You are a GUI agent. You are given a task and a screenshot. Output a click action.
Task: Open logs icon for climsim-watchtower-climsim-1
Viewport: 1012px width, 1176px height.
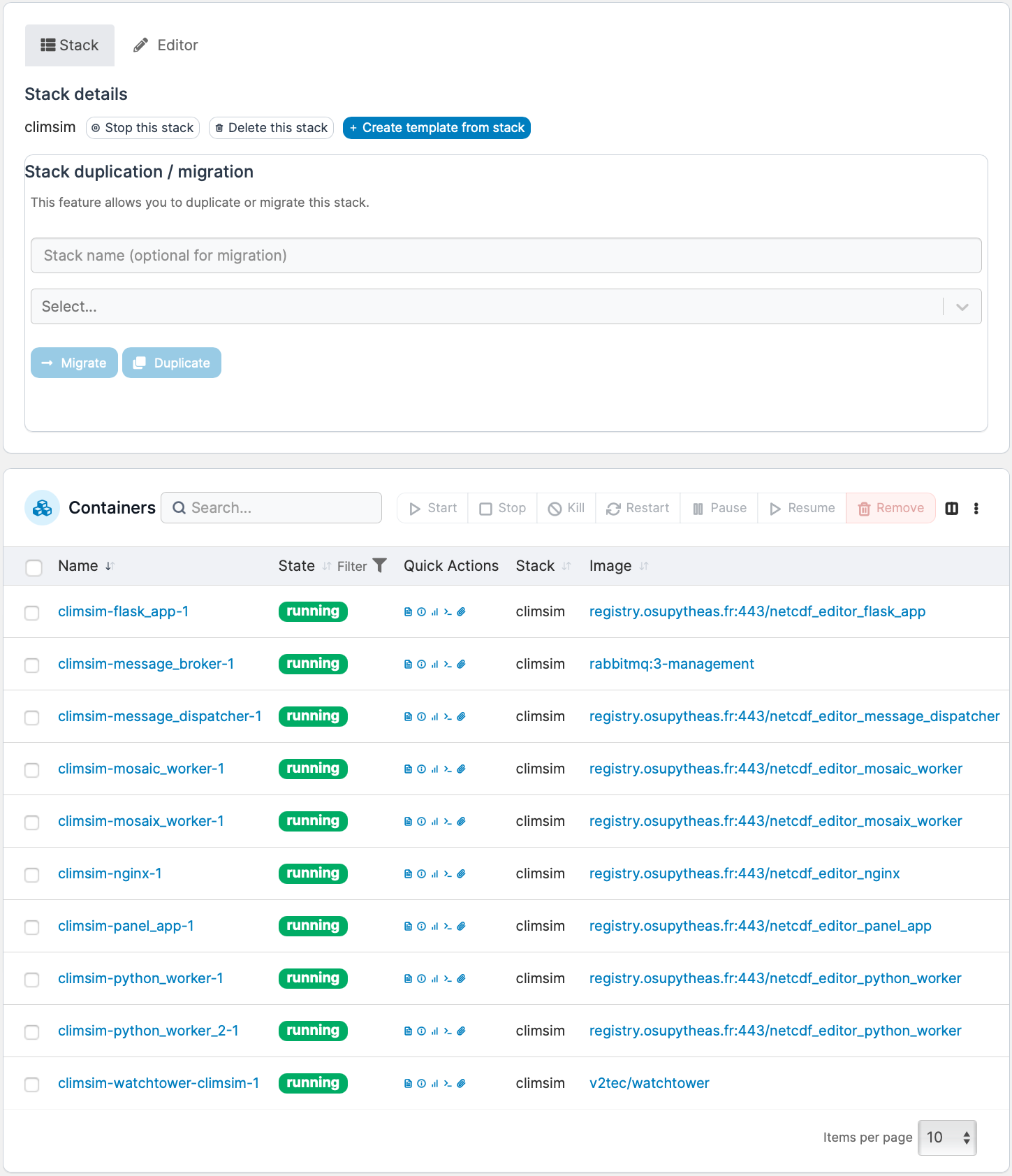pyautogui.click(x=409, y=1084)
